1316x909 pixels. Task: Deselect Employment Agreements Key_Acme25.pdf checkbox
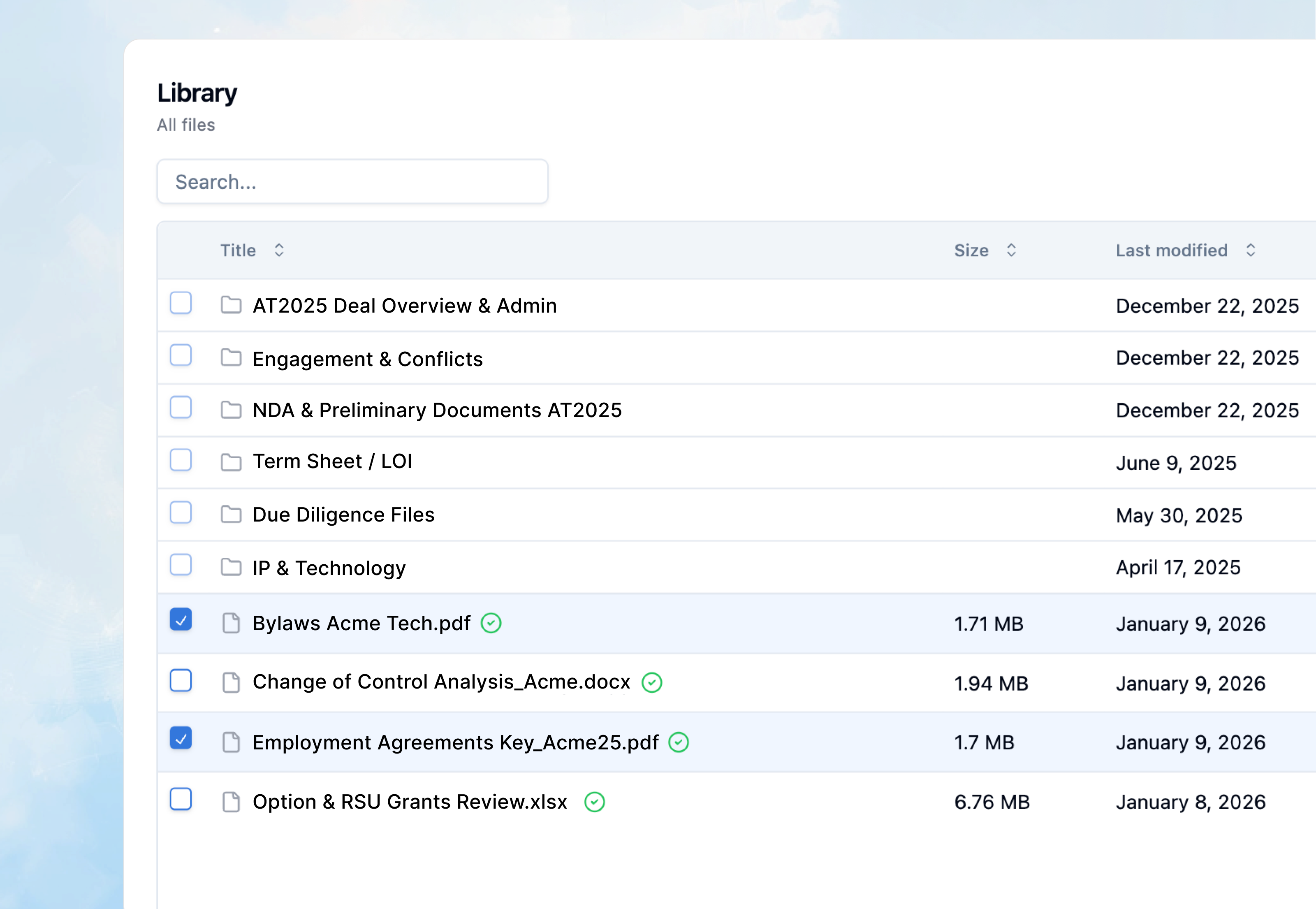click(181, 738)
